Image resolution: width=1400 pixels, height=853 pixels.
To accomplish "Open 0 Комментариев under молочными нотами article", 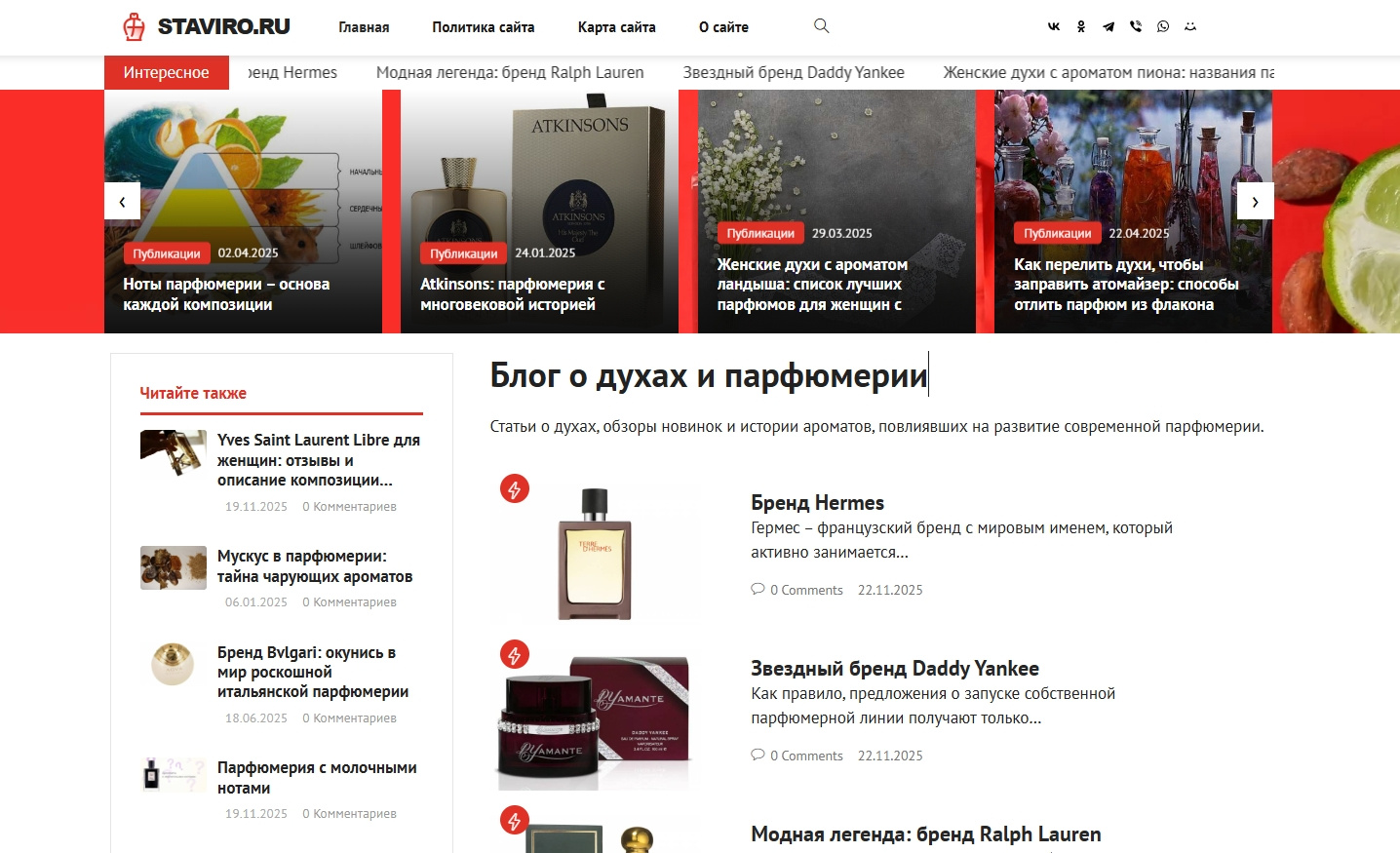I will pos(349,814).
